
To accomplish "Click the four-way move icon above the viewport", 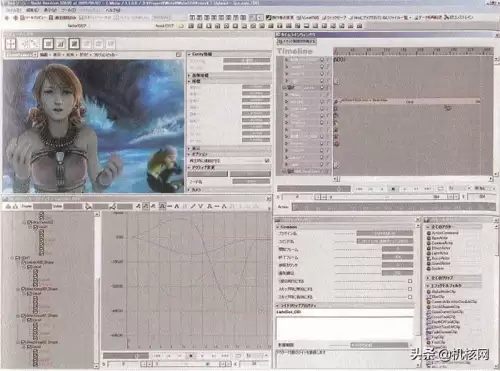I will coord(10,44).
